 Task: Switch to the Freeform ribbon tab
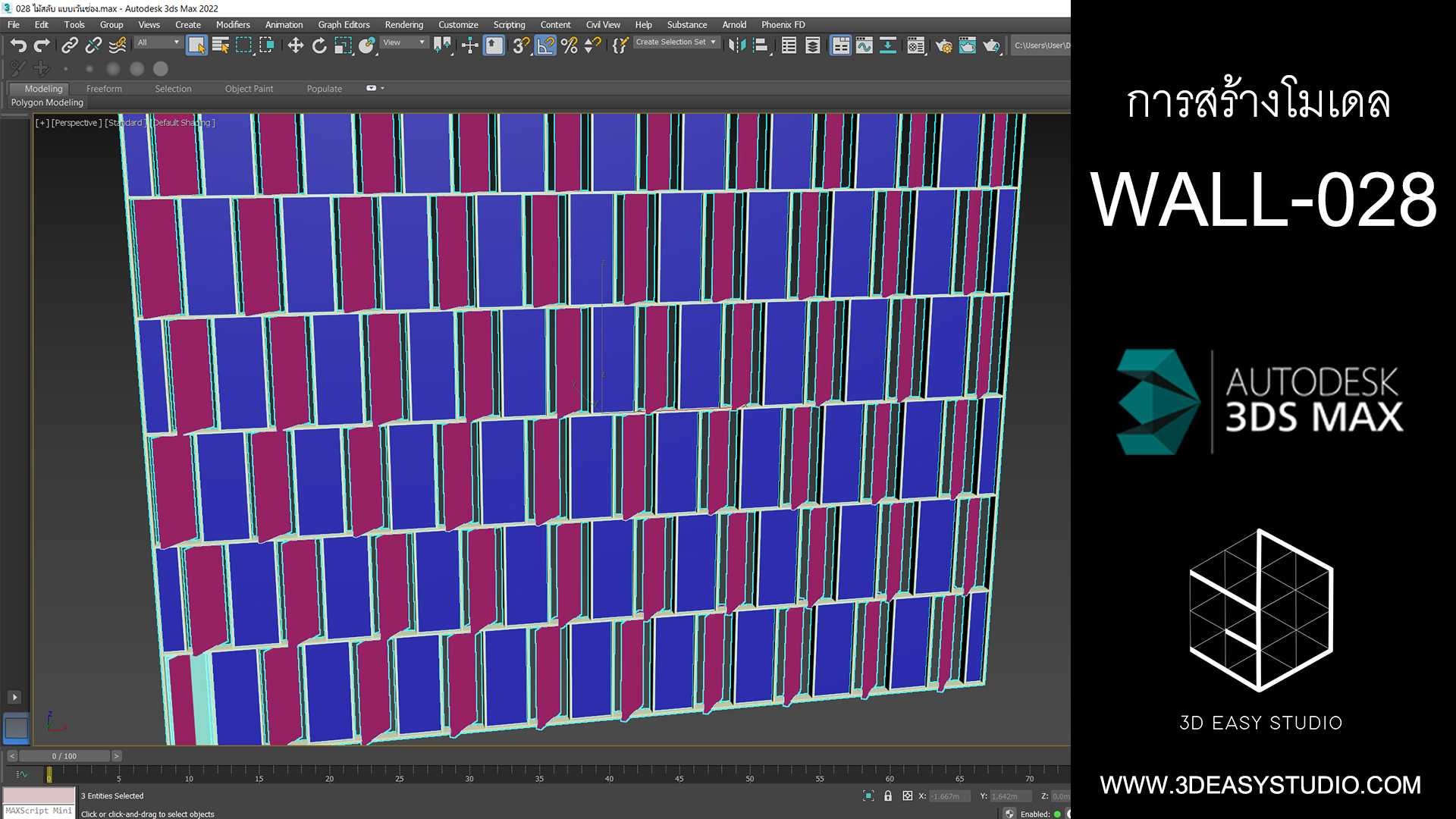tap(104, 89)
